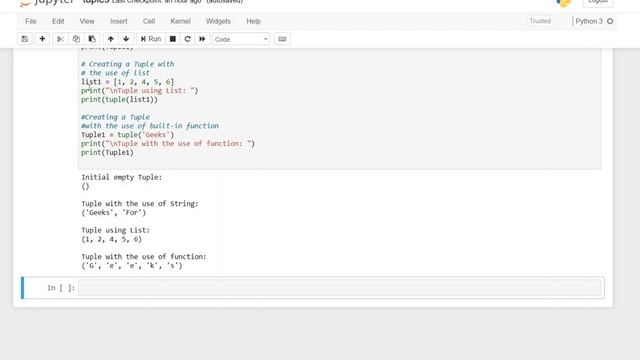Click the output 'Tuple using List:'
This screenshot has height=360, width=640.
pyautogui.click(x=116, y=230)
